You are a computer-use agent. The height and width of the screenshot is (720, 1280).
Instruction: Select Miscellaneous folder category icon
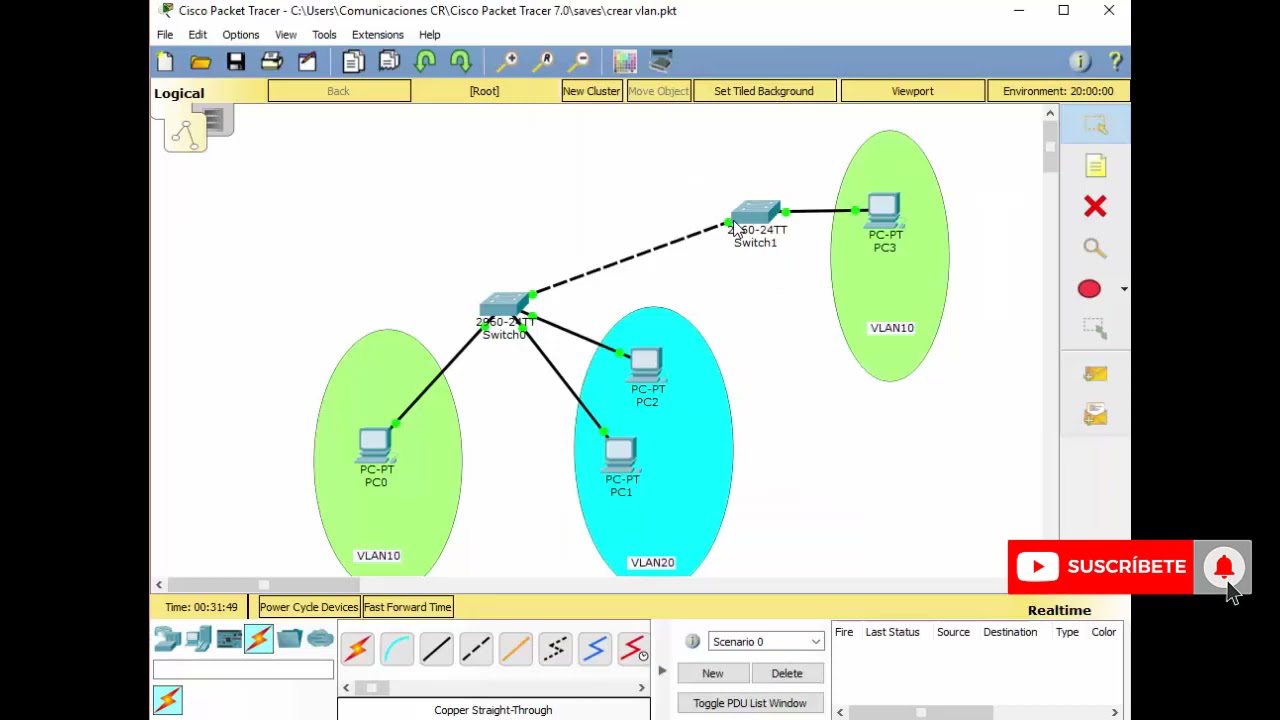click(x=290, y=638)
